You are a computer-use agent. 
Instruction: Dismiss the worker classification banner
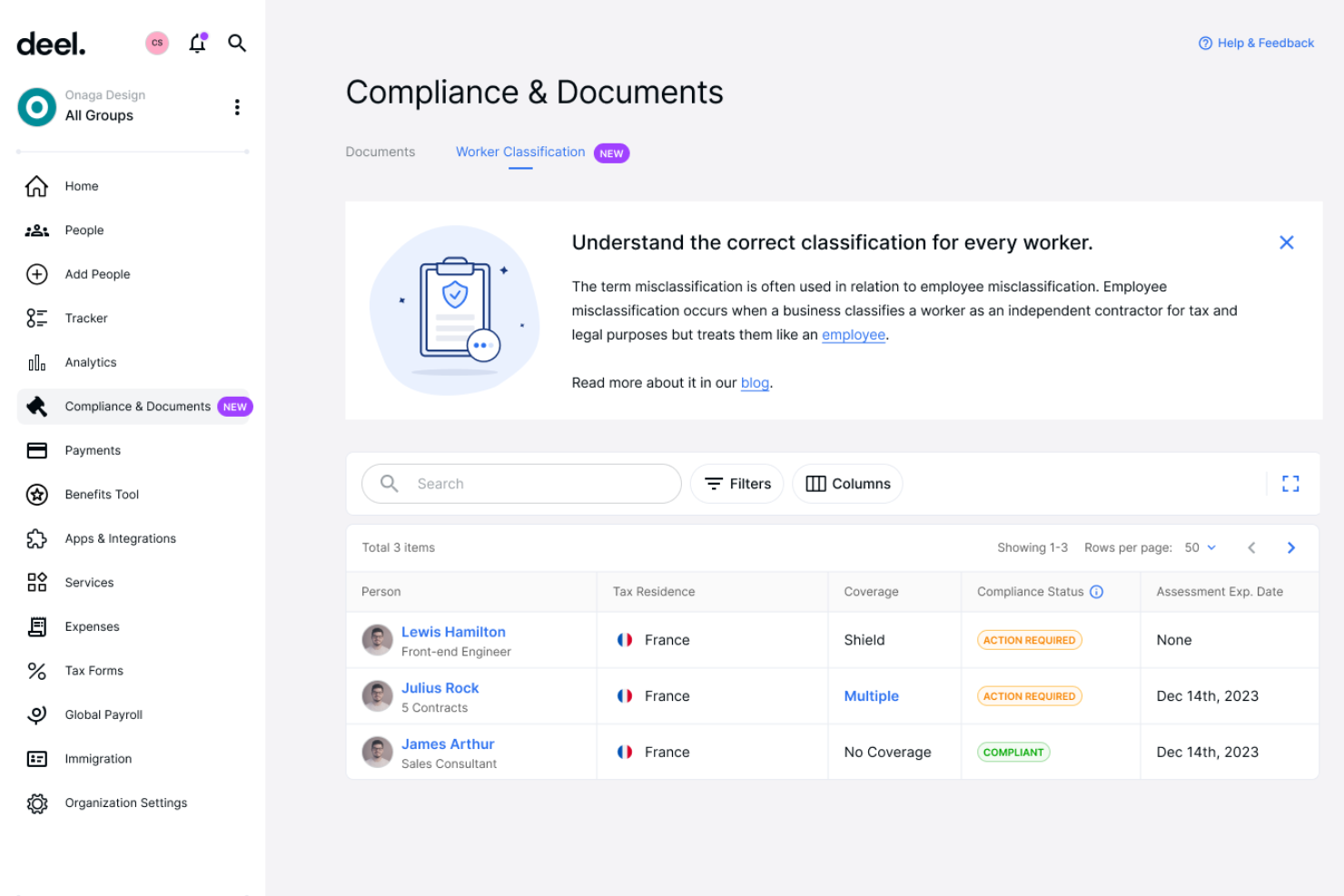(x=1286, y=242)
